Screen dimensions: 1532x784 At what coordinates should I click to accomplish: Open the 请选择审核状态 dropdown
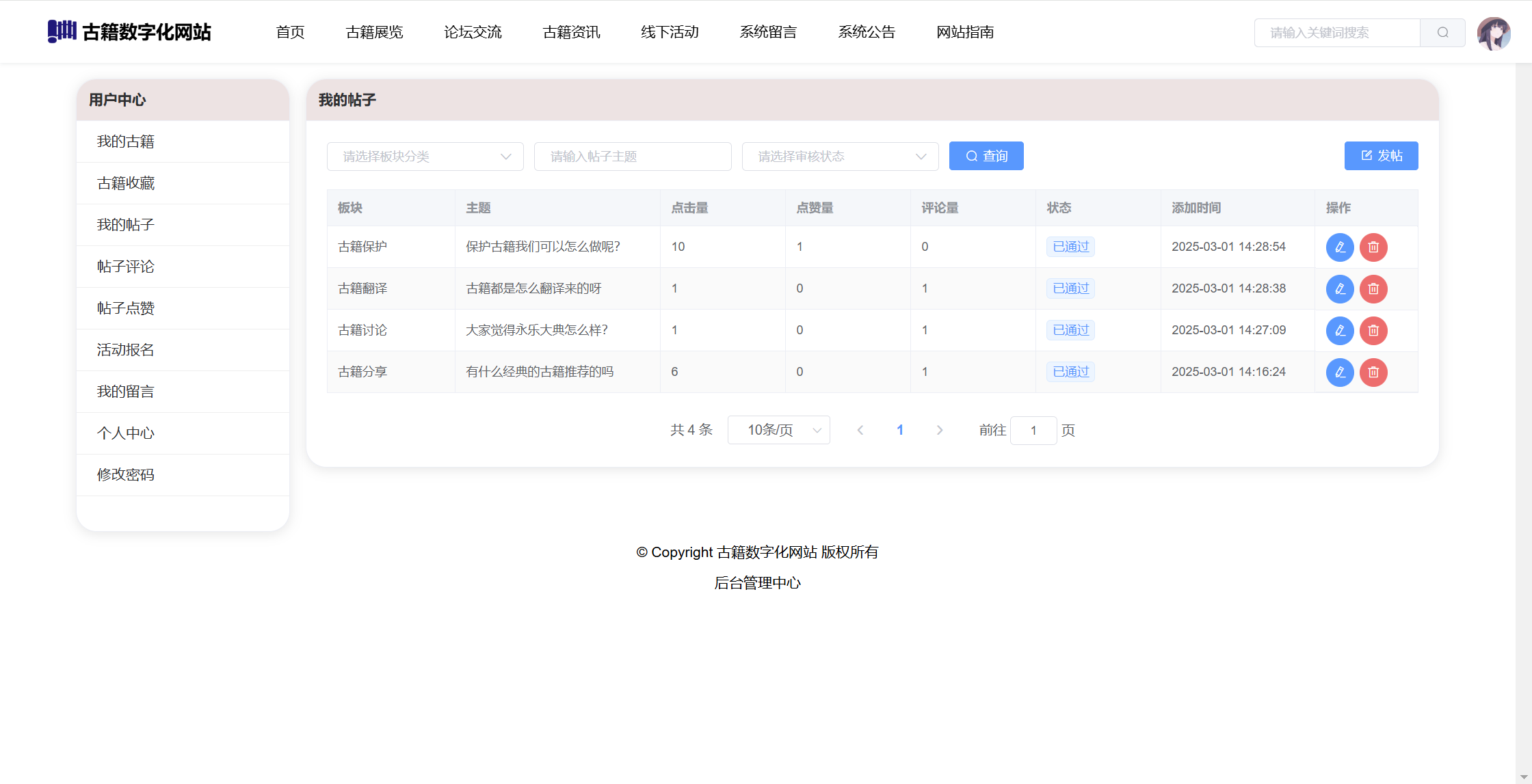pos(839,157)
